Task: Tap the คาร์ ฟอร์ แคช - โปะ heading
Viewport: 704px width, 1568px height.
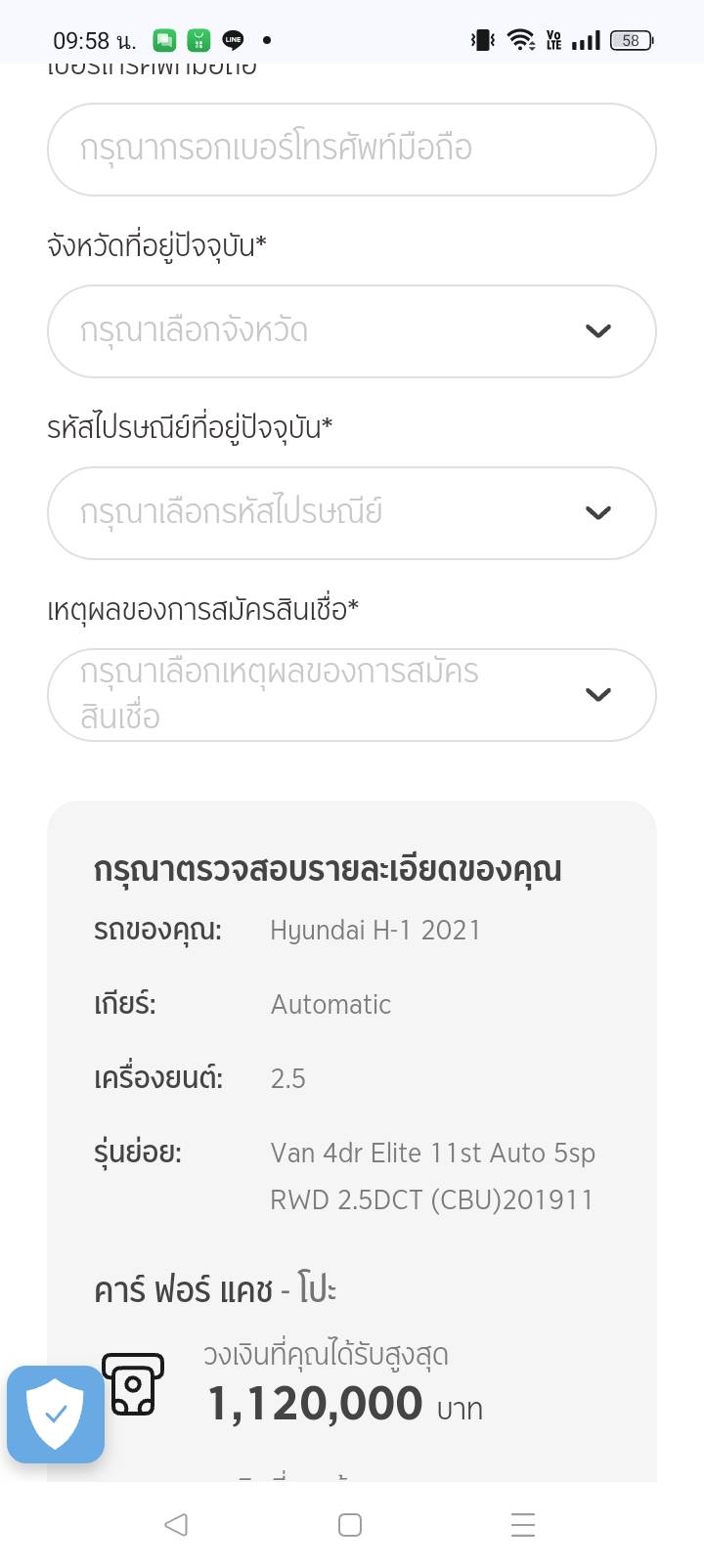Action: (215, 1290)
